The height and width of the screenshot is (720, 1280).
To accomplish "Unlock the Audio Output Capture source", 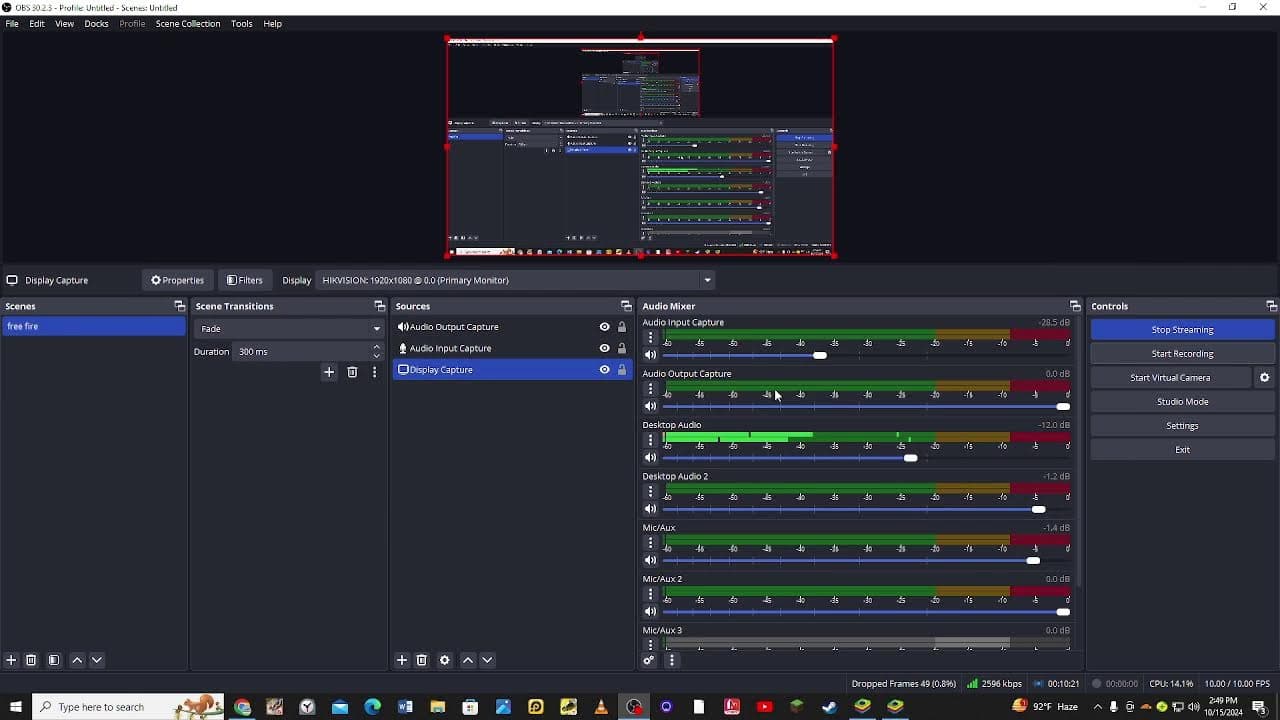I will coord(622,327).
